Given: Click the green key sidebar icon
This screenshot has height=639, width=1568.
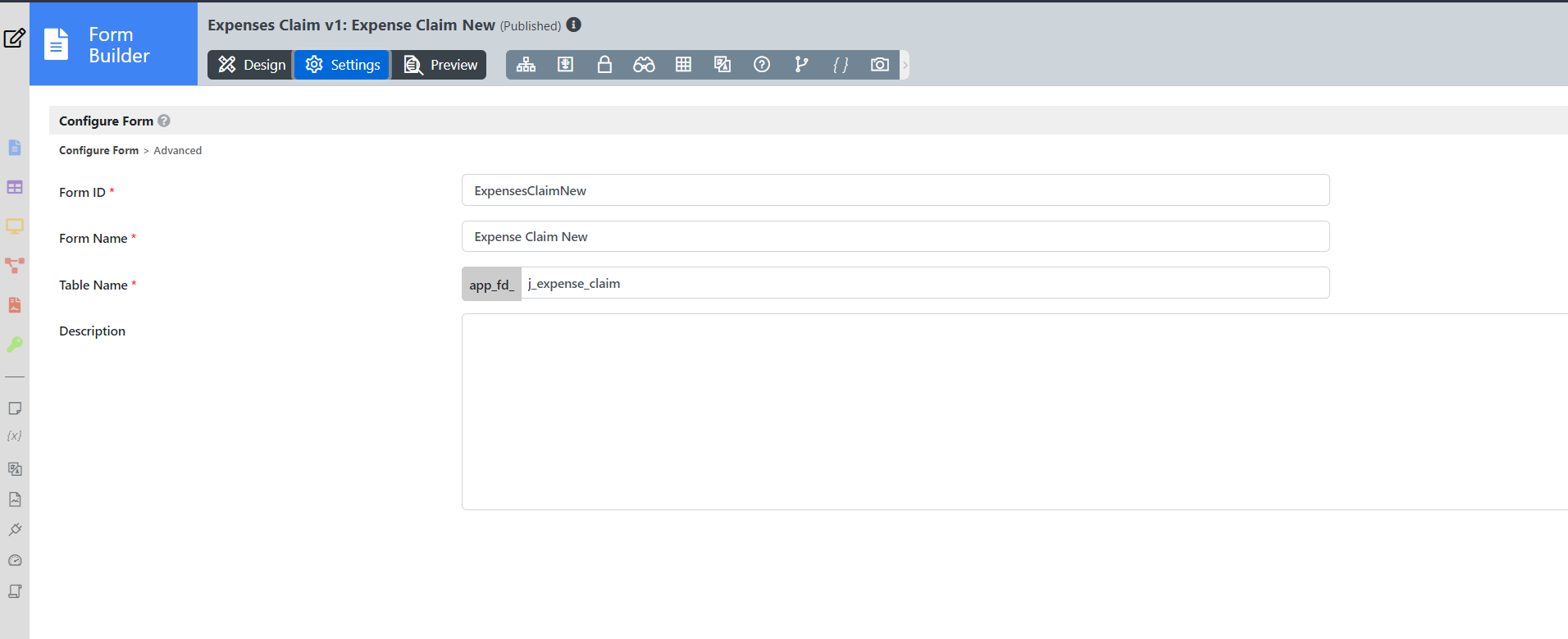Looking at the screenshot, I should click(15, 345).
